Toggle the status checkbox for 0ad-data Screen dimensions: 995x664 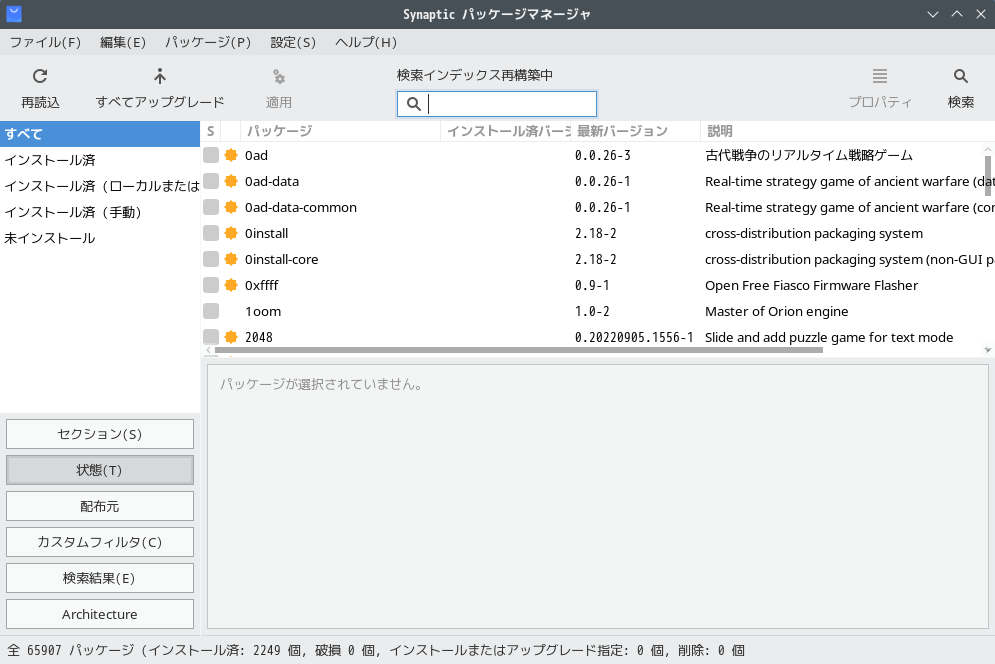[x=211, y=181]
